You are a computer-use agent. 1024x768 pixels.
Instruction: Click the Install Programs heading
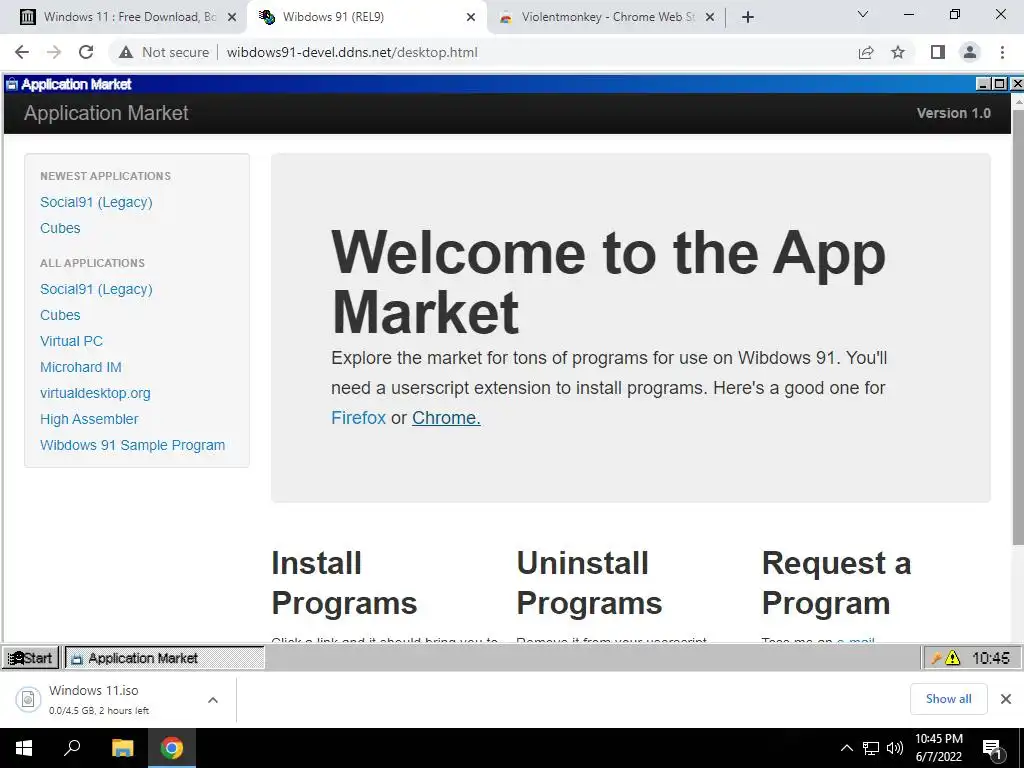(x=344, y=583)
